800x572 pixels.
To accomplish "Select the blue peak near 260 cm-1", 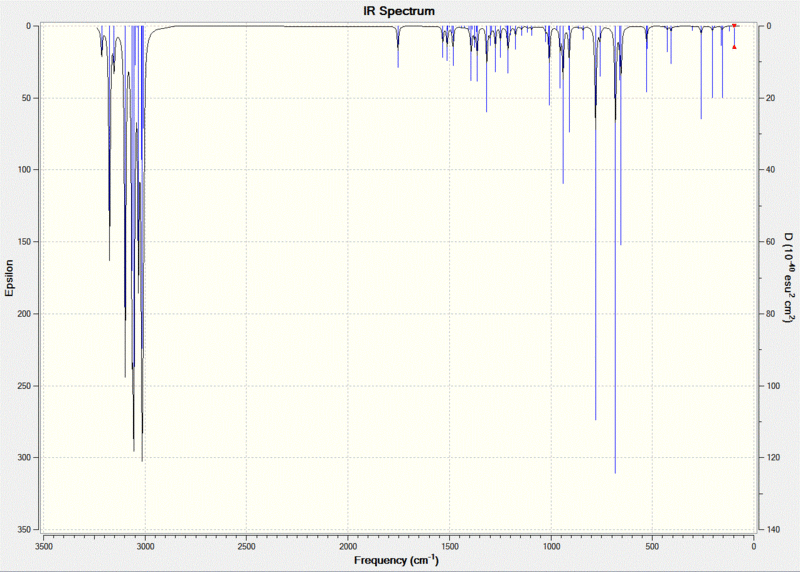I will (x=701, y=72).
